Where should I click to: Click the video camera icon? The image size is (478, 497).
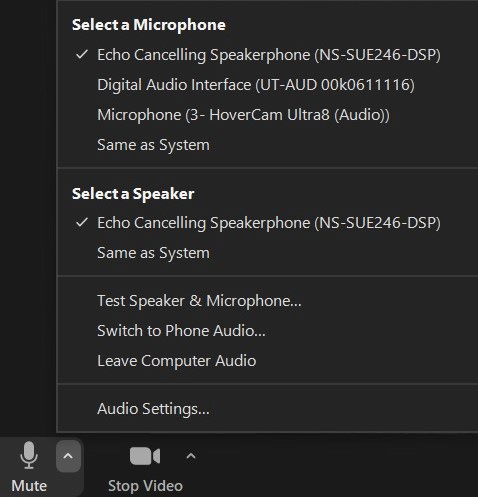(145, 456)
